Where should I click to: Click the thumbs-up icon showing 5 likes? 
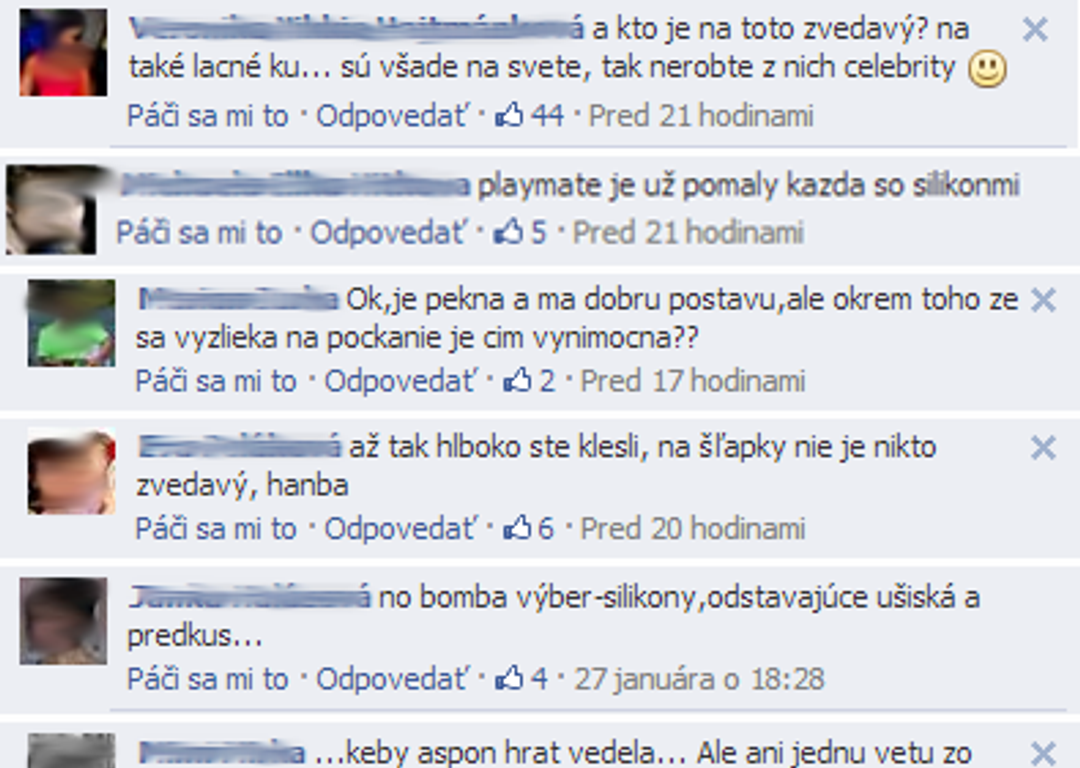(x=508, y=232)
